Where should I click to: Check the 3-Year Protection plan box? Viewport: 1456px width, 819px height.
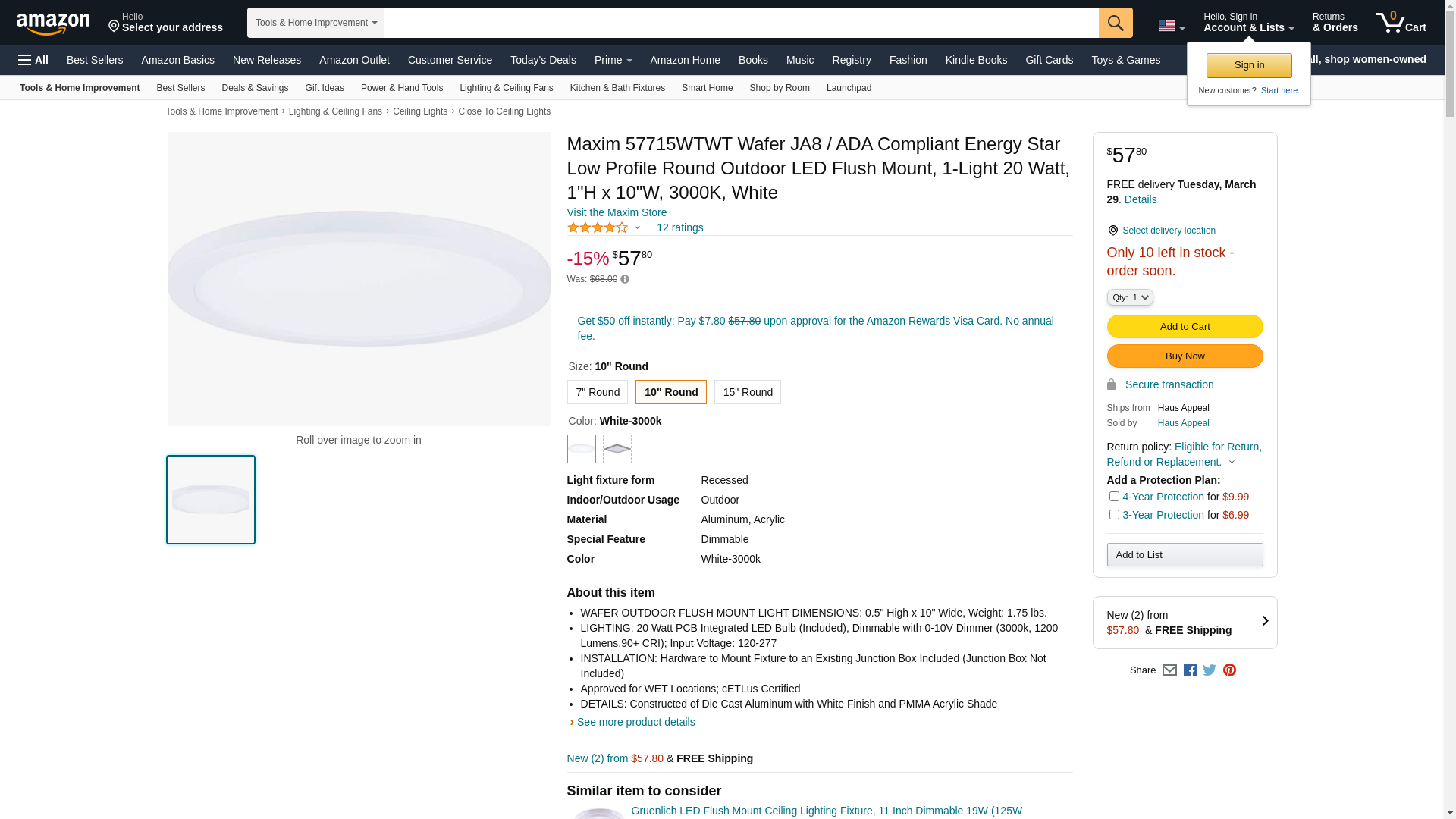pos(1114,515)
